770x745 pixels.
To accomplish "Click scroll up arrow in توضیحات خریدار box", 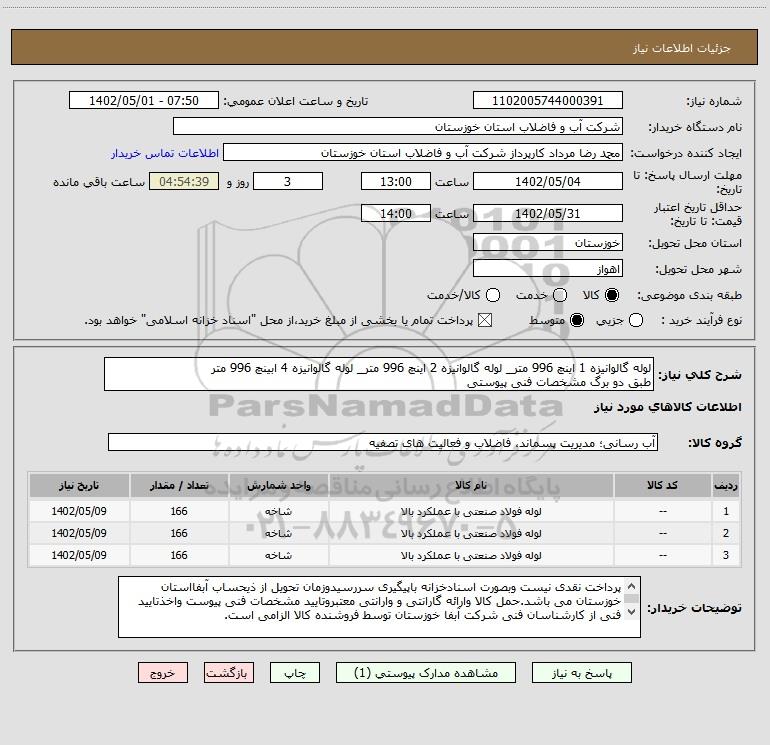I will point(631,586).
